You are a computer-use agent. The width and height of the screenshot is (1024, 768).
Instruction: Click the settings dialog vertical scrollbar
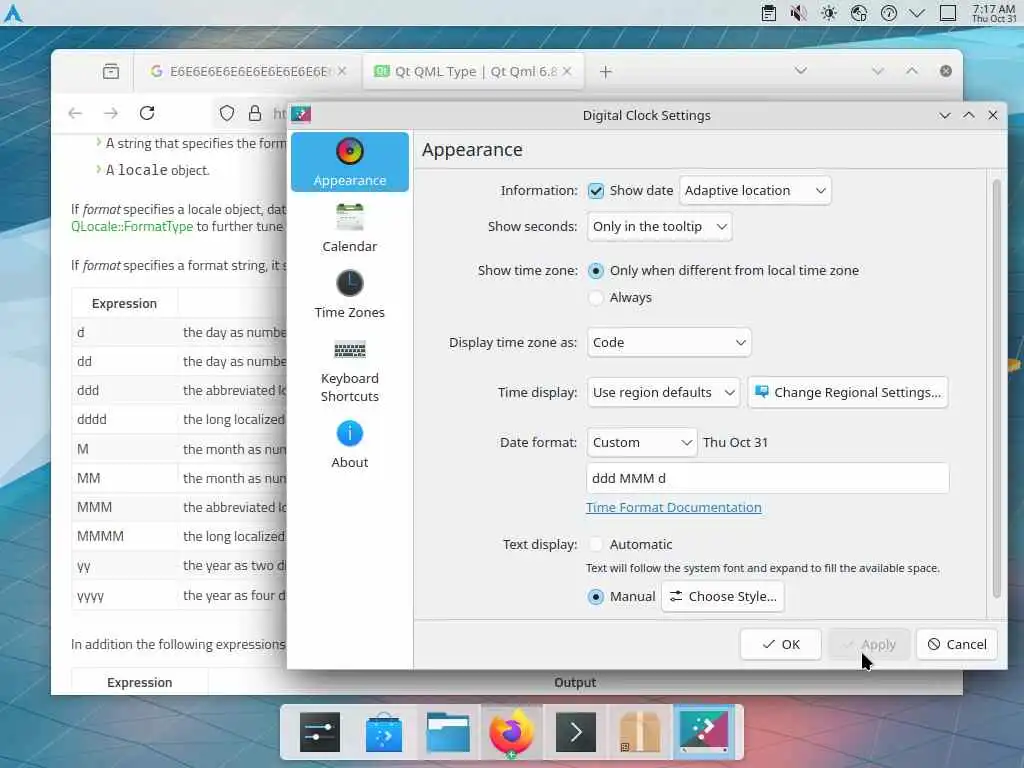pyautogui.click(x=997, y=389)
